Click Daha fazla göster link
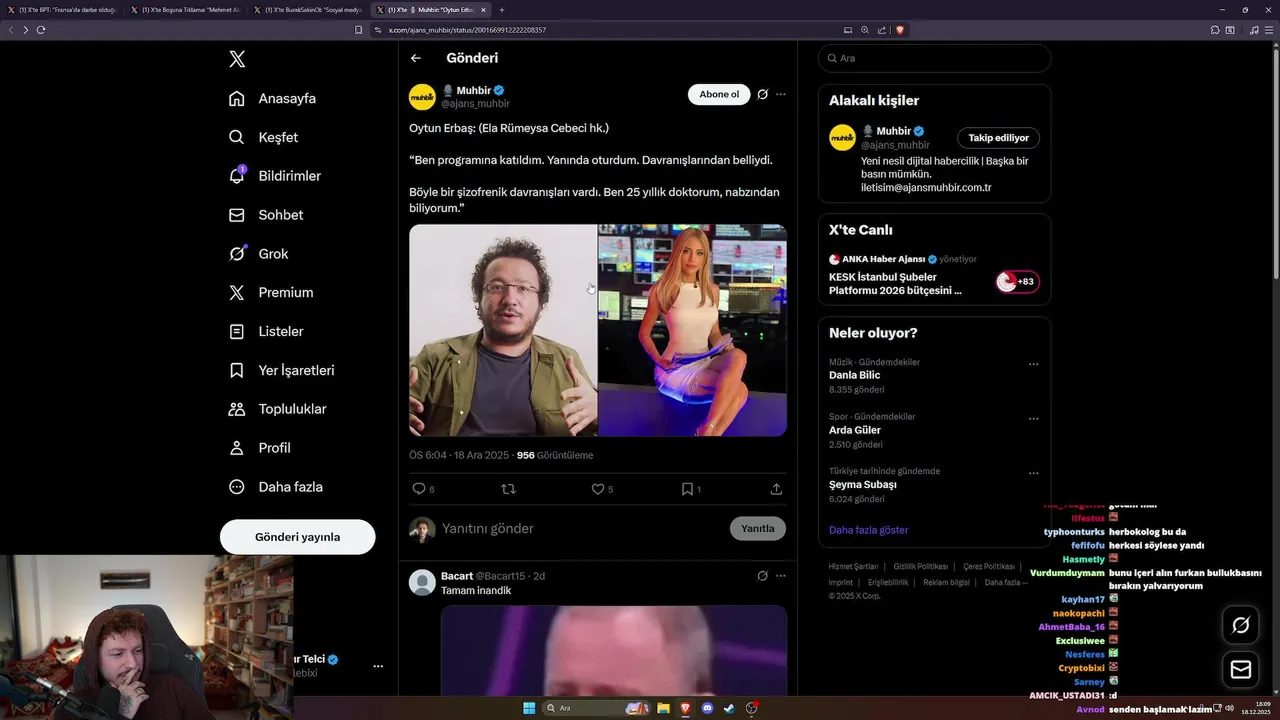1280x720 pixels. coord(868,530)
